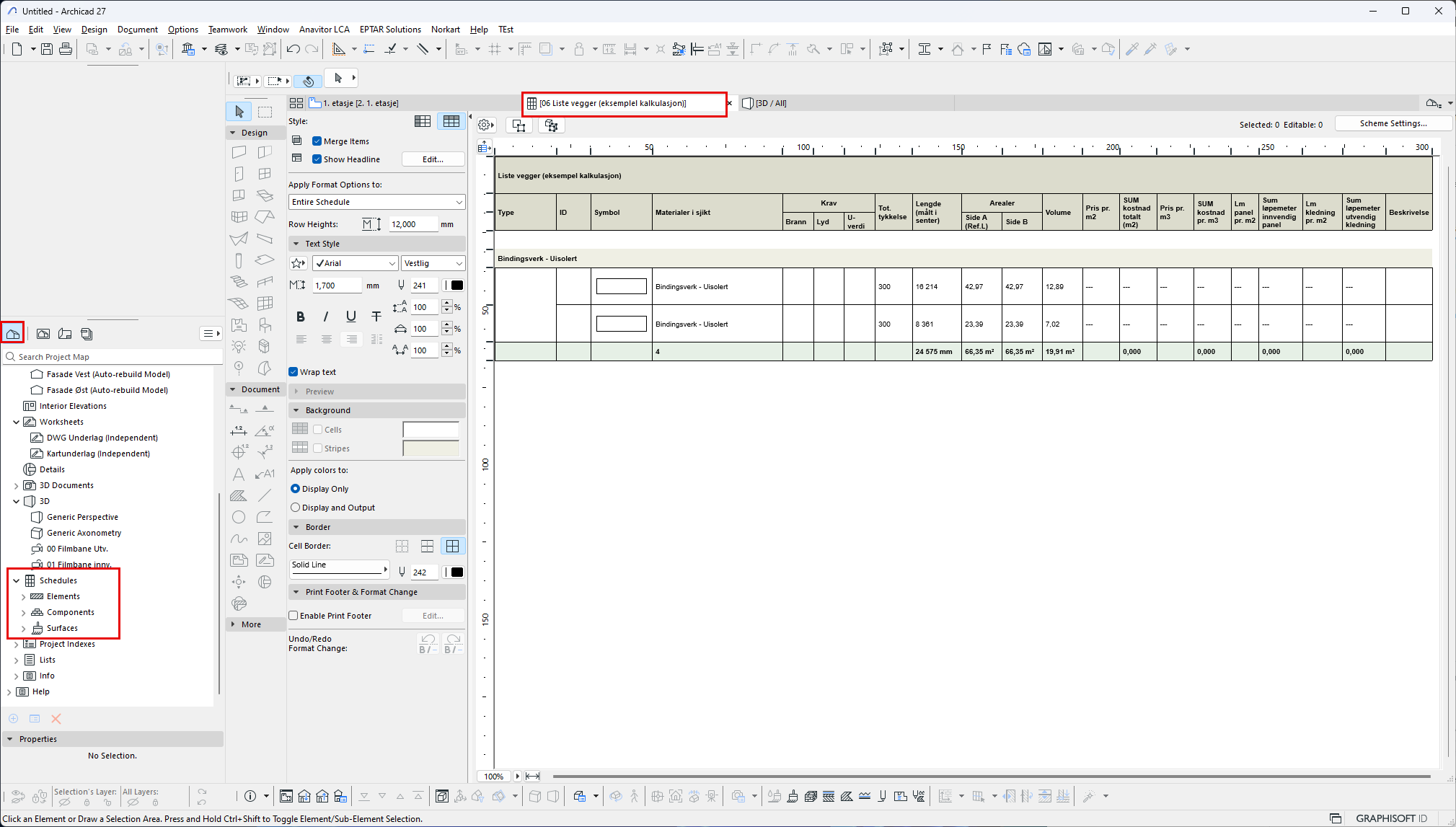The height and width of the screenshot is (827, 1456).
Task: Select Display and Output radio button
Action: click(295, 508)
